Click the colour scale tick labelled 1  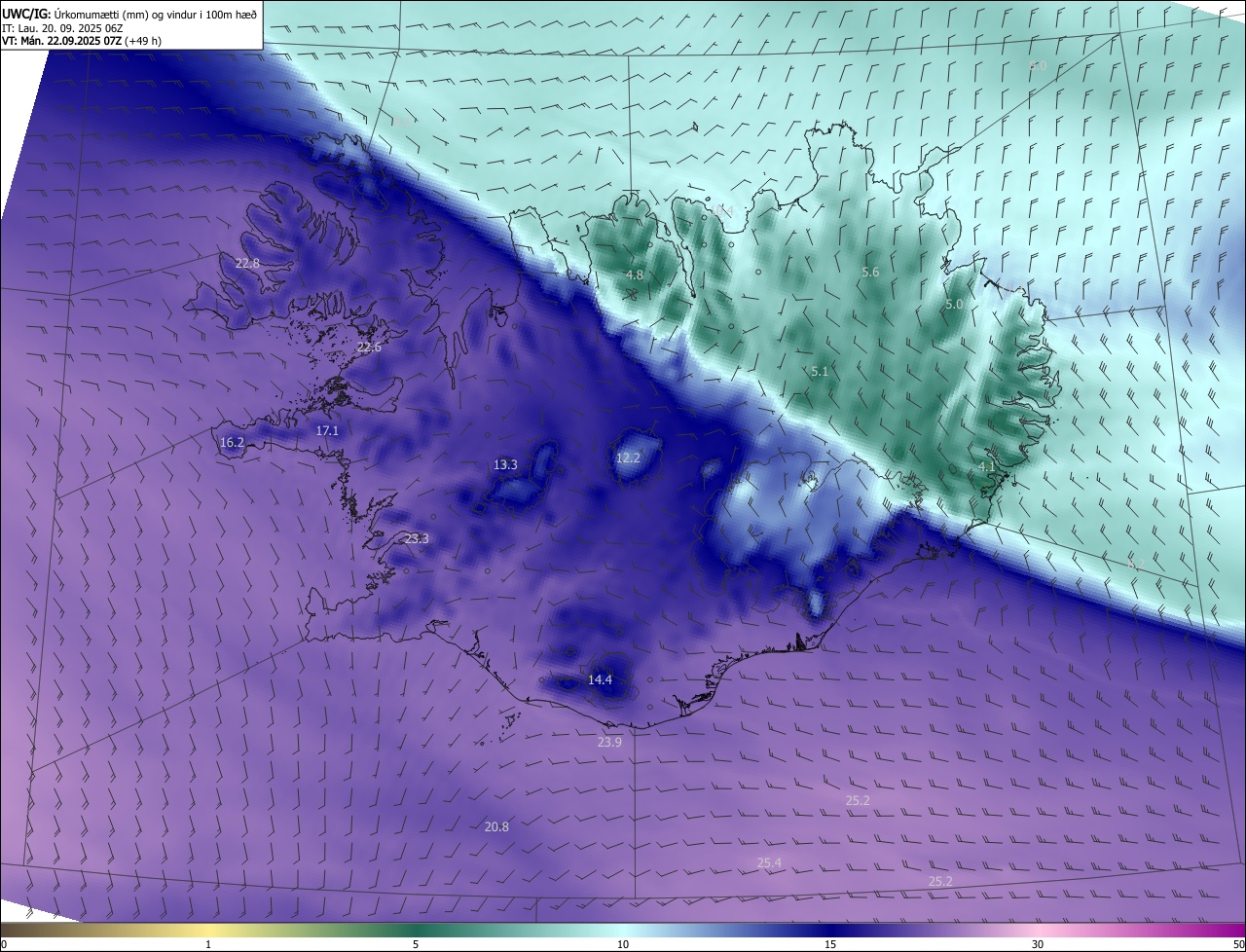pyautogui.click(x=208, y=944)
